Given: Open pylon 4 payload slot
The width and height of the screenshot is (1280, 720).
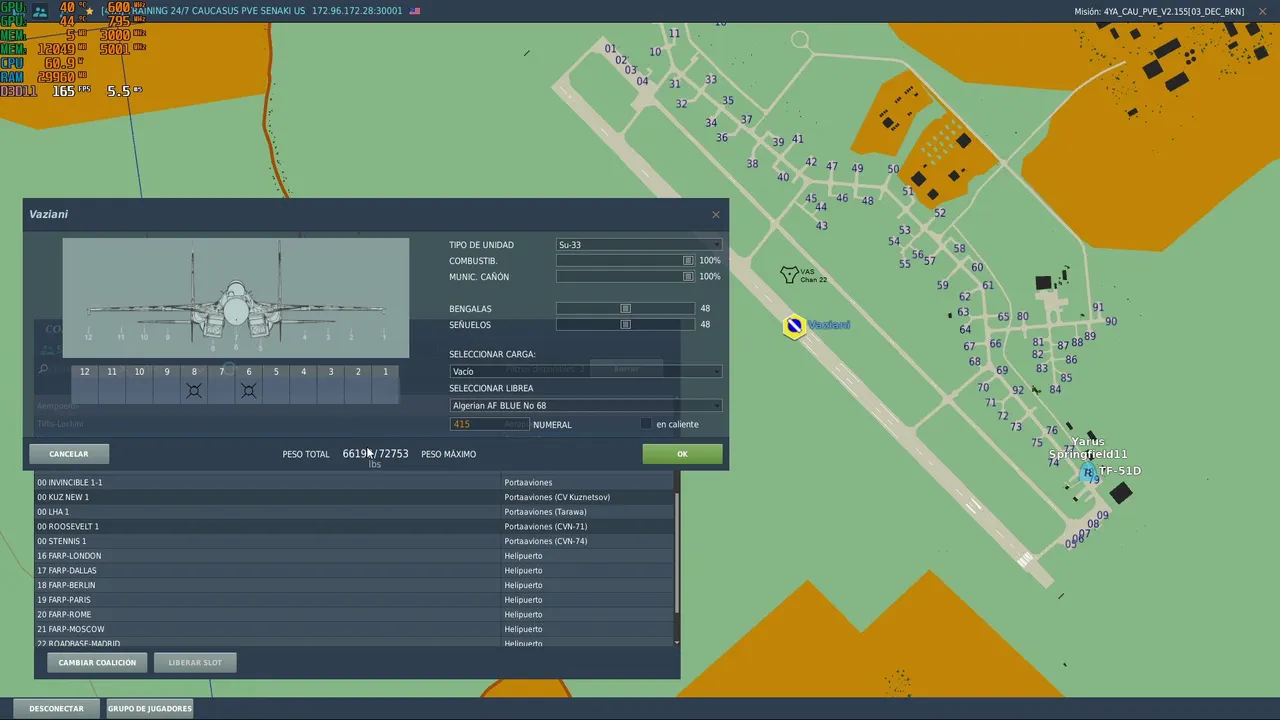Looking at the screenshot, I should 304,384.
